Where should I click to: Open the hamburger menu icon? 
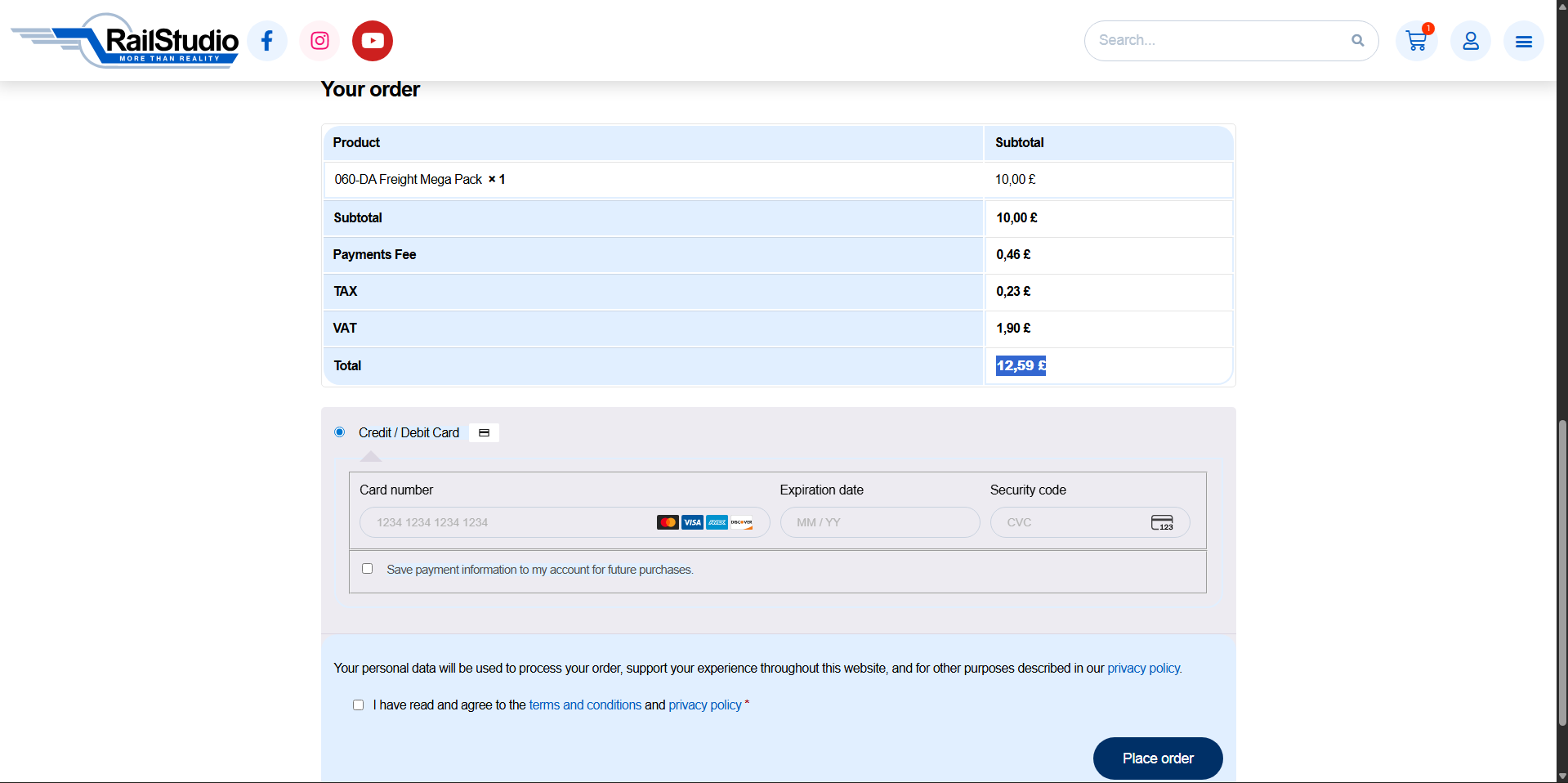[1524, 41]
